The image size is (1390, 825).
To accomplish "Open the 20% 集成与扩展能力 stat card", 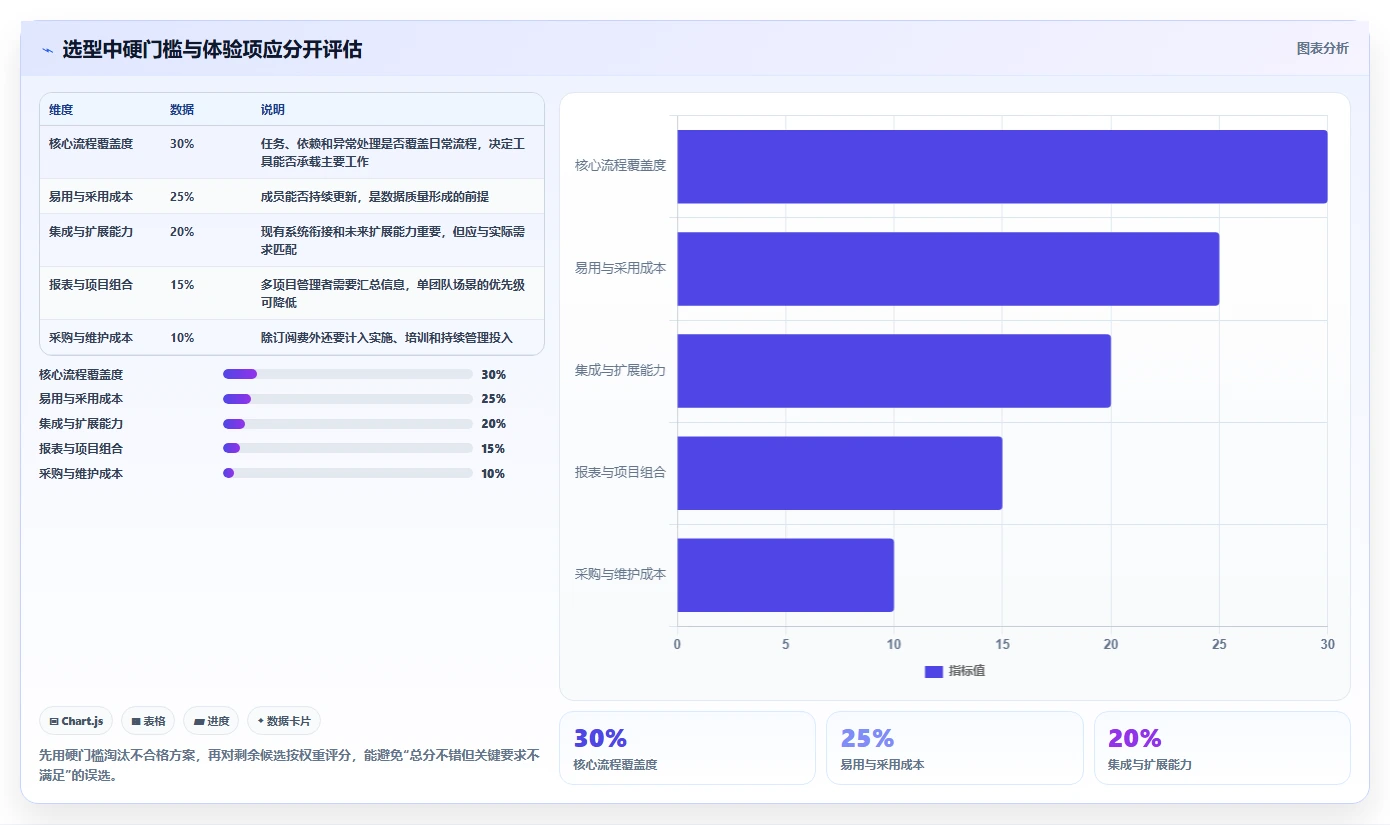I will point(1222,748).
